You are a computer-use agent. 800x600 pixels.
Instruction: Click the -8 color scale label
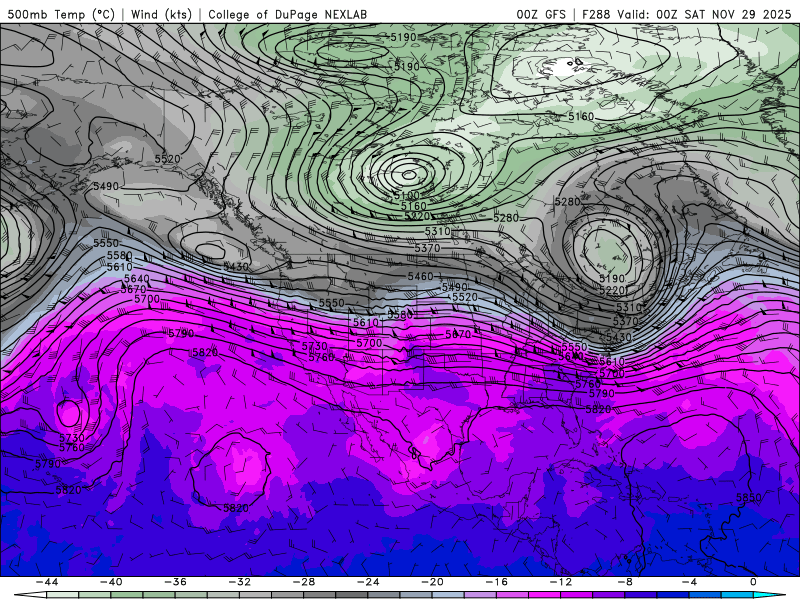click(x=626, y=582)
